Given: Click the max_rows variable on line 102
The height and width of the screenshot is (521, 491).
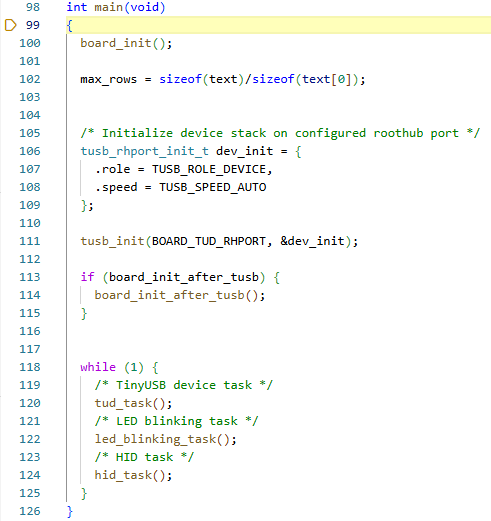Looking at the screenshot, I should tap(109, 79).
